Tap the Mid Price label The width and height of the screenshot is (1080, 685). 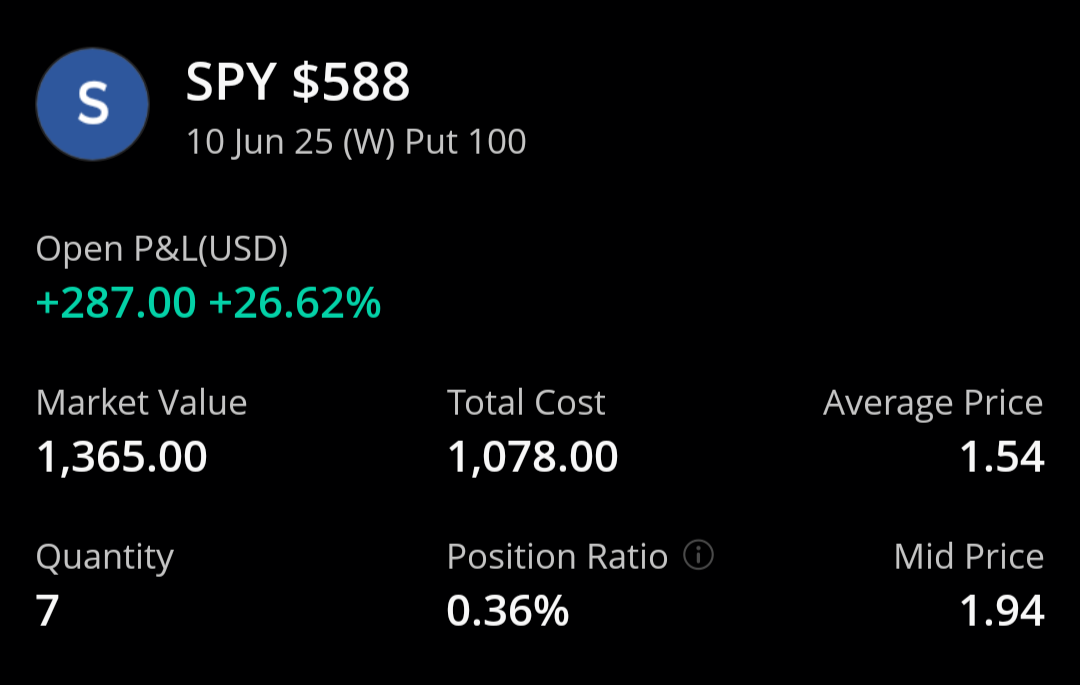tap(969, 556)
